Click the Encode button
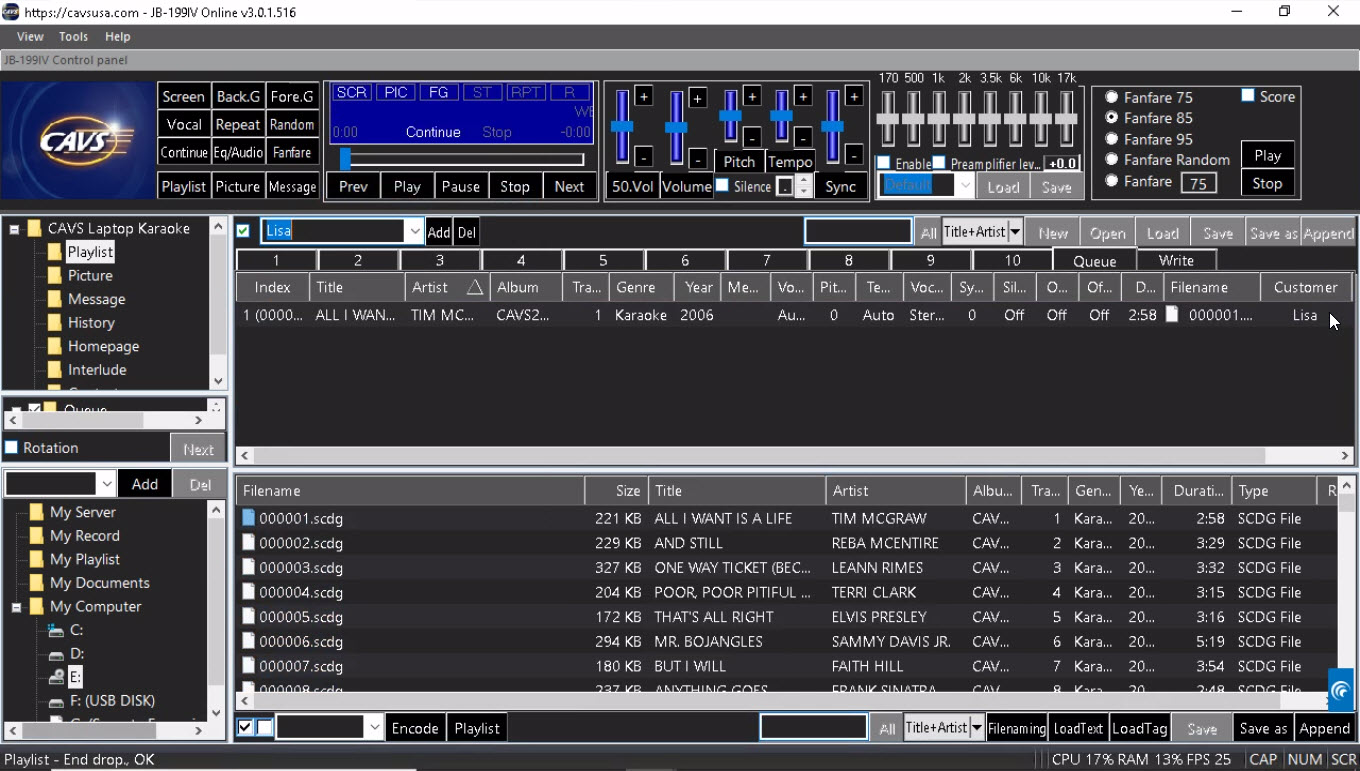Screen dimensions: 1360x771 pyautogui.click(x=415, y=728)
